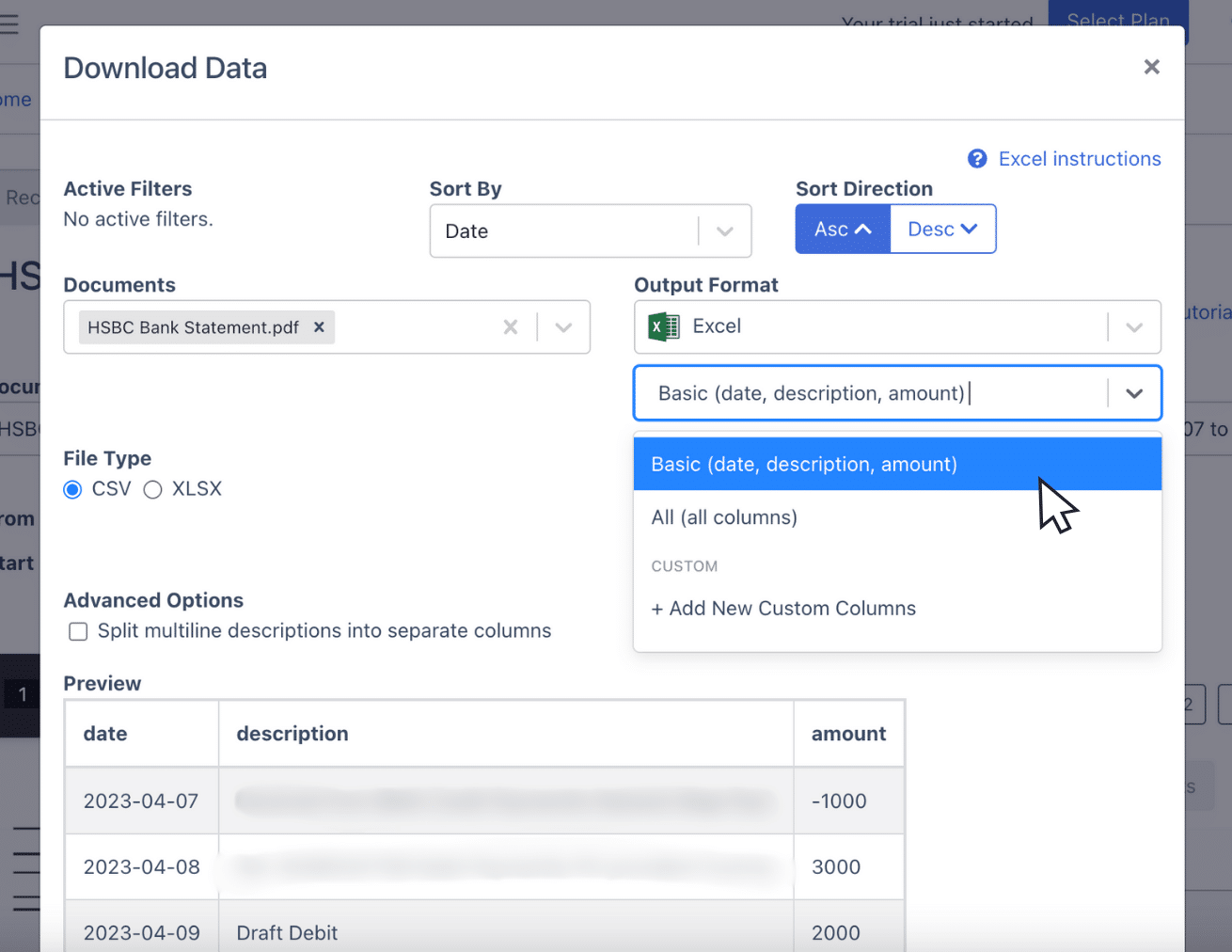This screenshot has height=952, width=1232.
Task: Open the Excel instructions link
Action: click(1079, 159)
